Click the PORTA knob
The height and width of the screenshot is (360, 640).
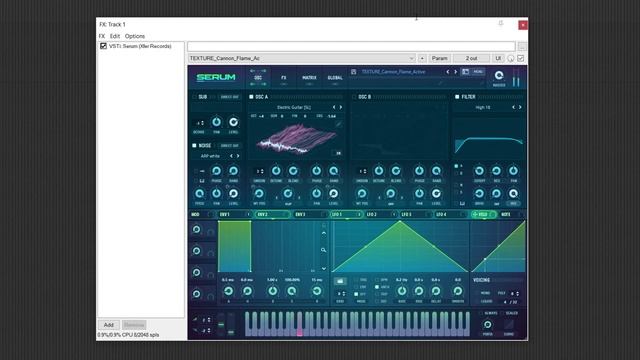tap(487, 325)
